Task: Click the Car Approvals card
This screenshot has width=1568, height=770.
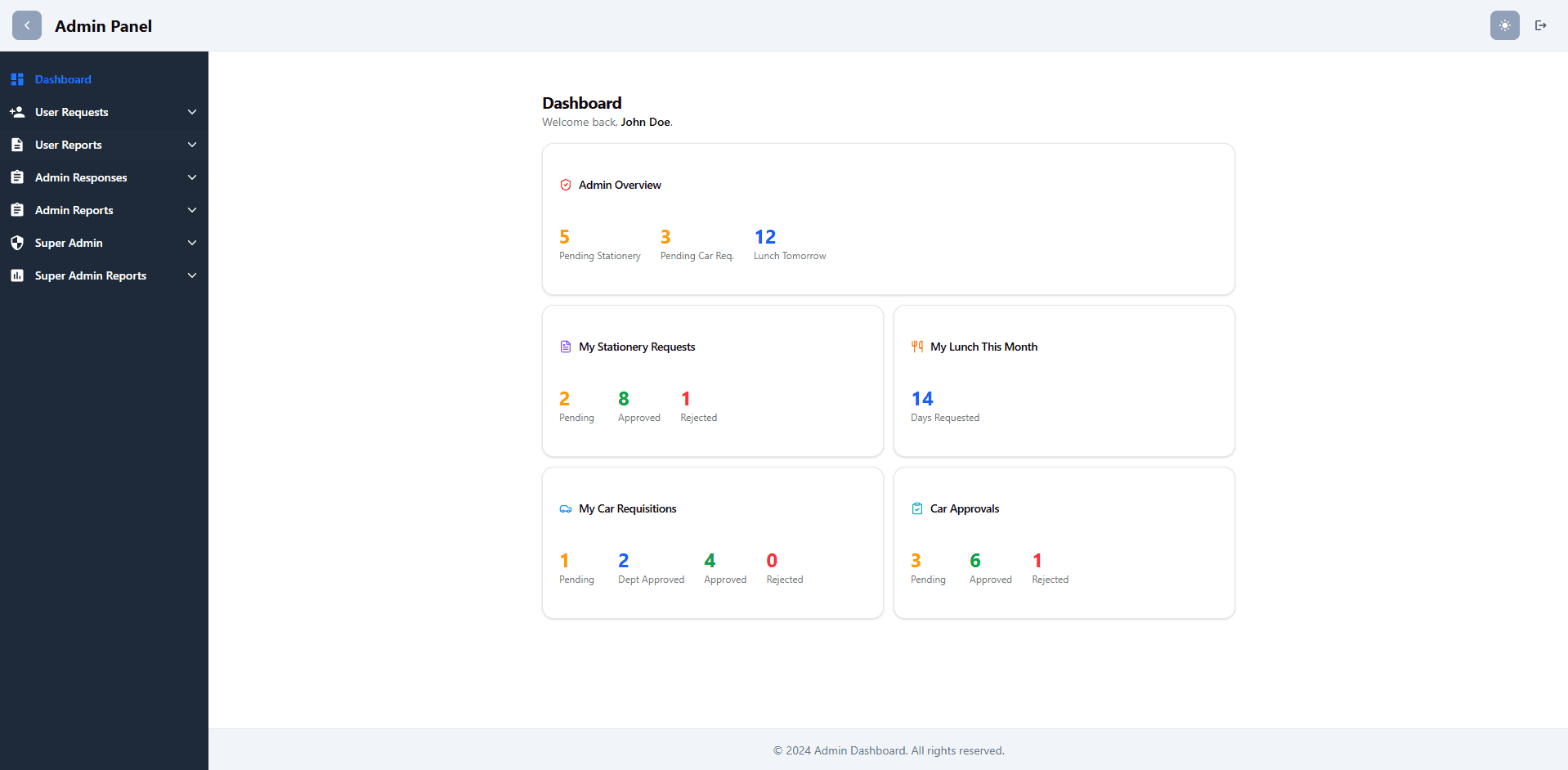Action: point(1063,543)
